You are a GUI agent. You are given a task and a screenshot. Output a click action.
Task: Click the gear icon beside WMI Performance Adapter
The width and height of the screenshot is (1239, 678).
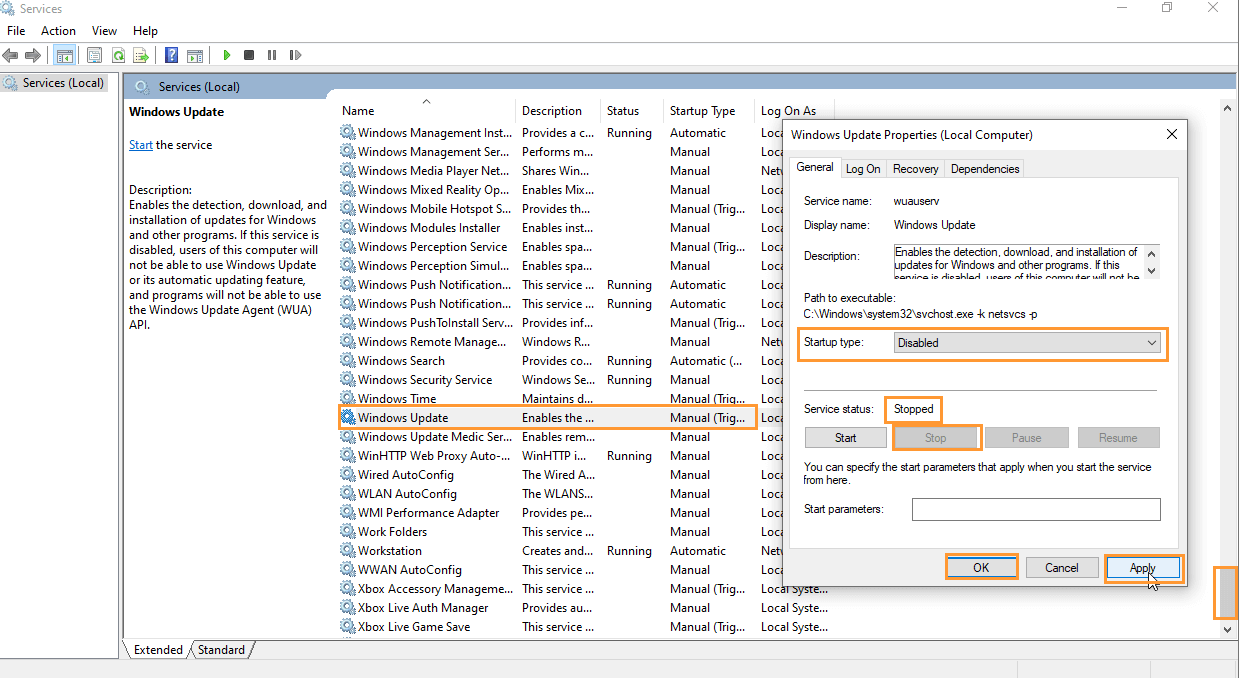tap(348, 513)
